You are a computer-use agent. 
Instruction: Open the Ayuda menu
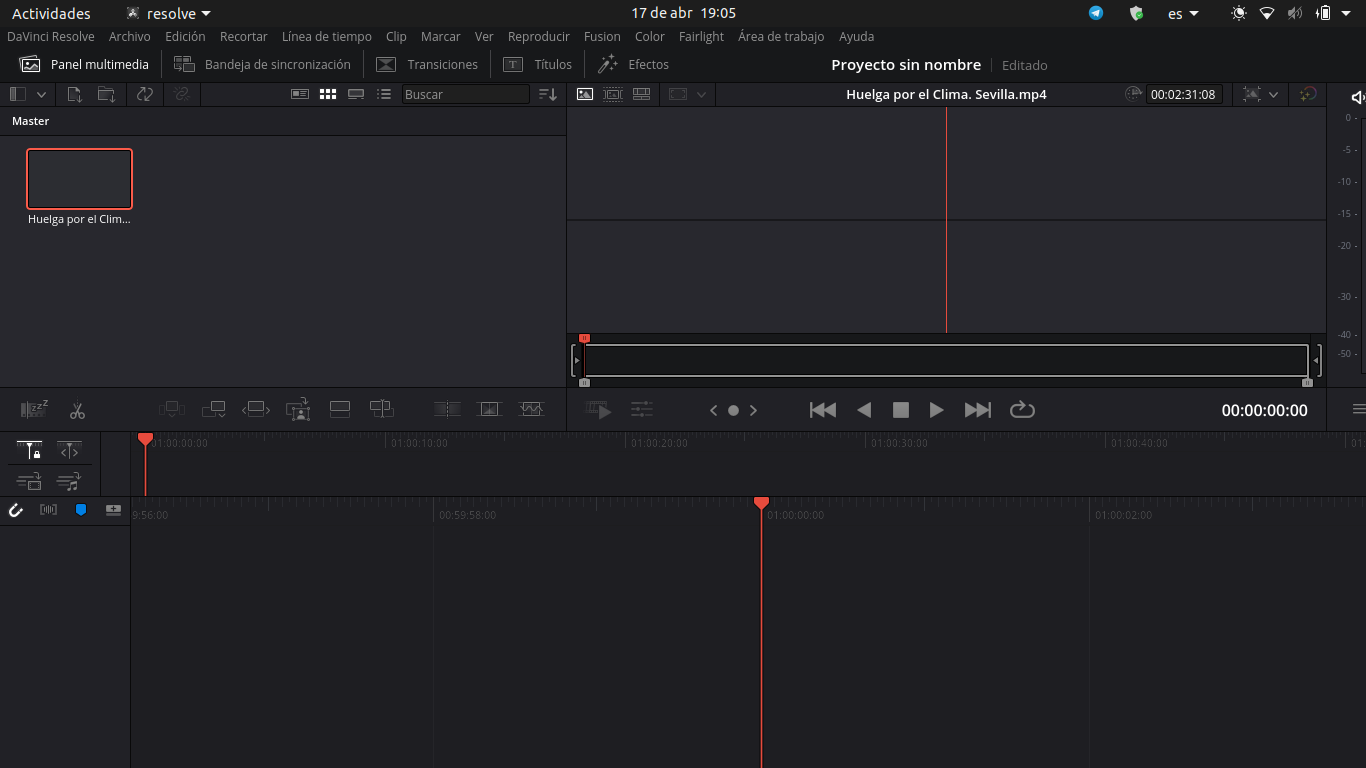pos(856,36)
